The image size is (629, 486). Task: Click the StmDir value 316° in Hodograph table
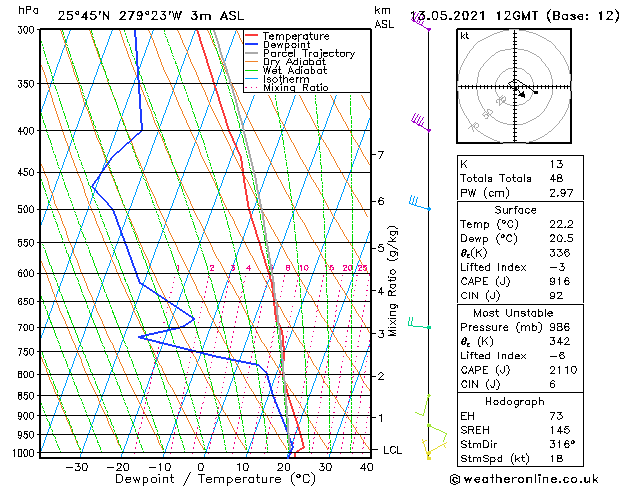point(562,444)
